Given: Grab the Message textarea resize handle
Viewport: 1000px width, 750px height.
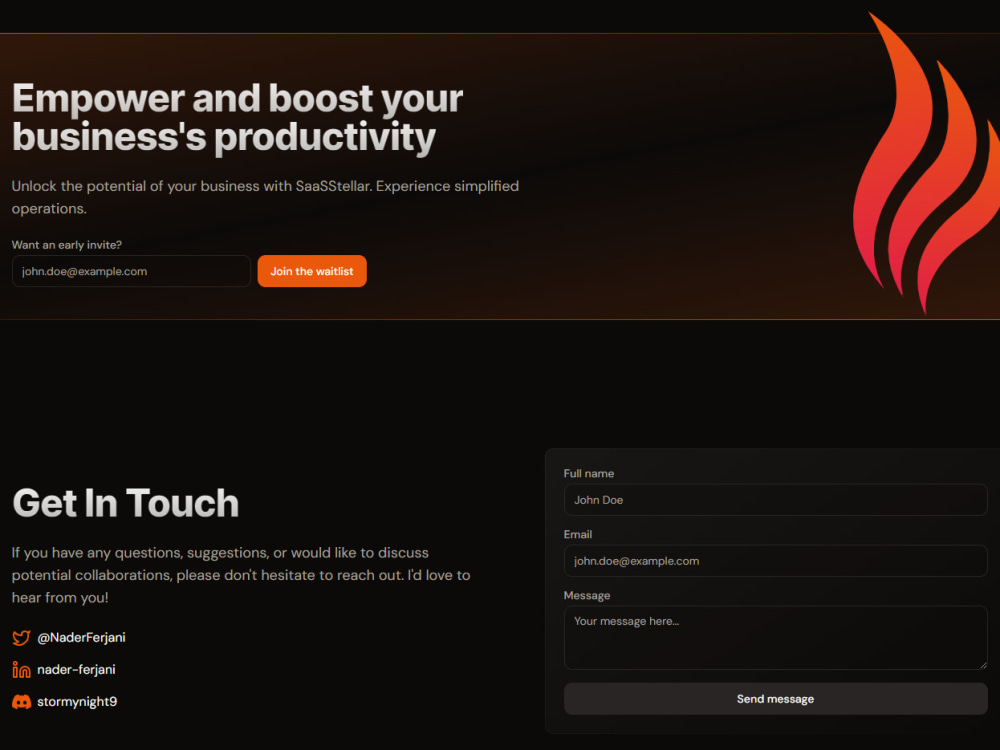Looking at the screenshot, I should point(983,665).
